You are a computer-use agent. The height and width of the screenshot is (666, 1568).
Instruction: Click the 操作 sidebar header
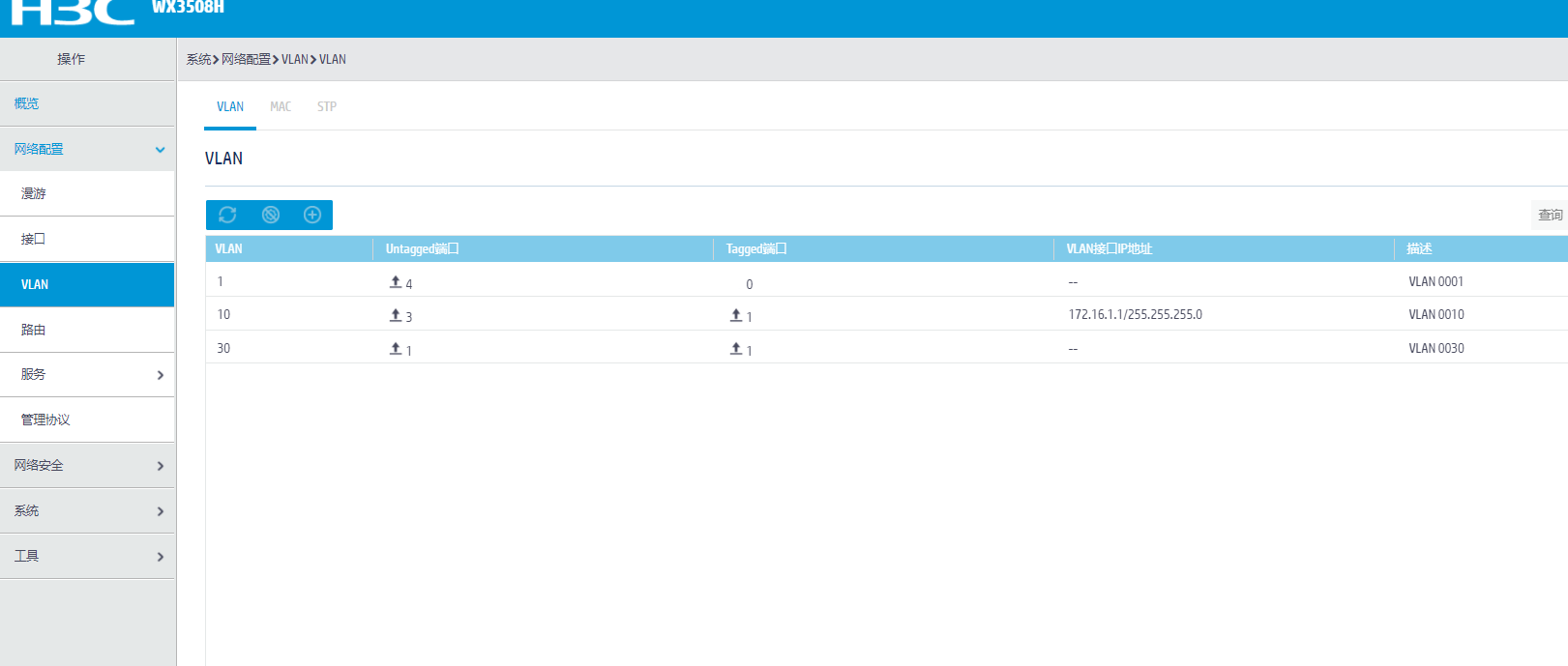click(x=71, y=59)
